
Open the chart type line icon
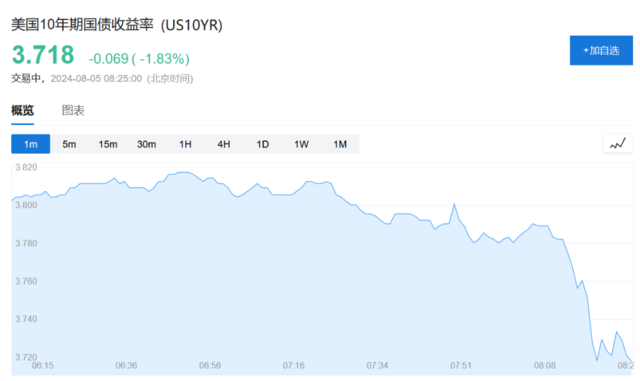coord(618,144)
